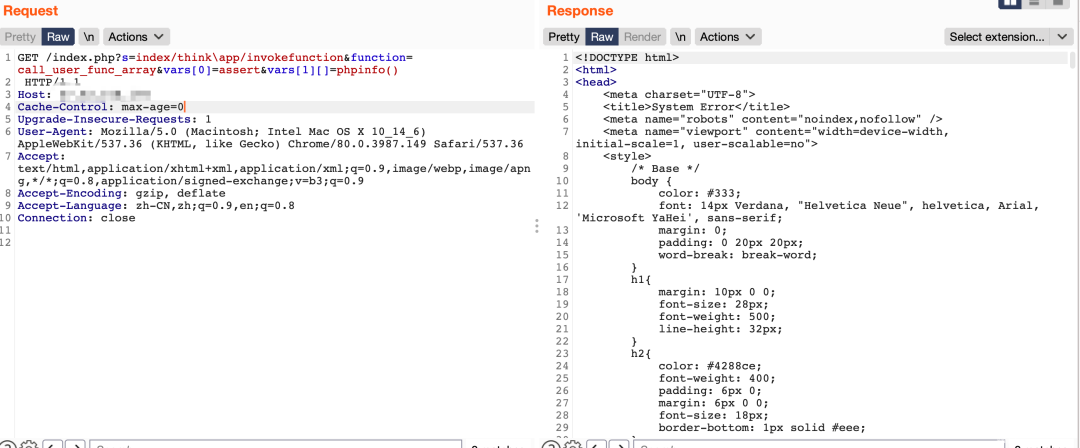Click the <html> tag in response
1080x448 pixels.
[x=596, y=70]
